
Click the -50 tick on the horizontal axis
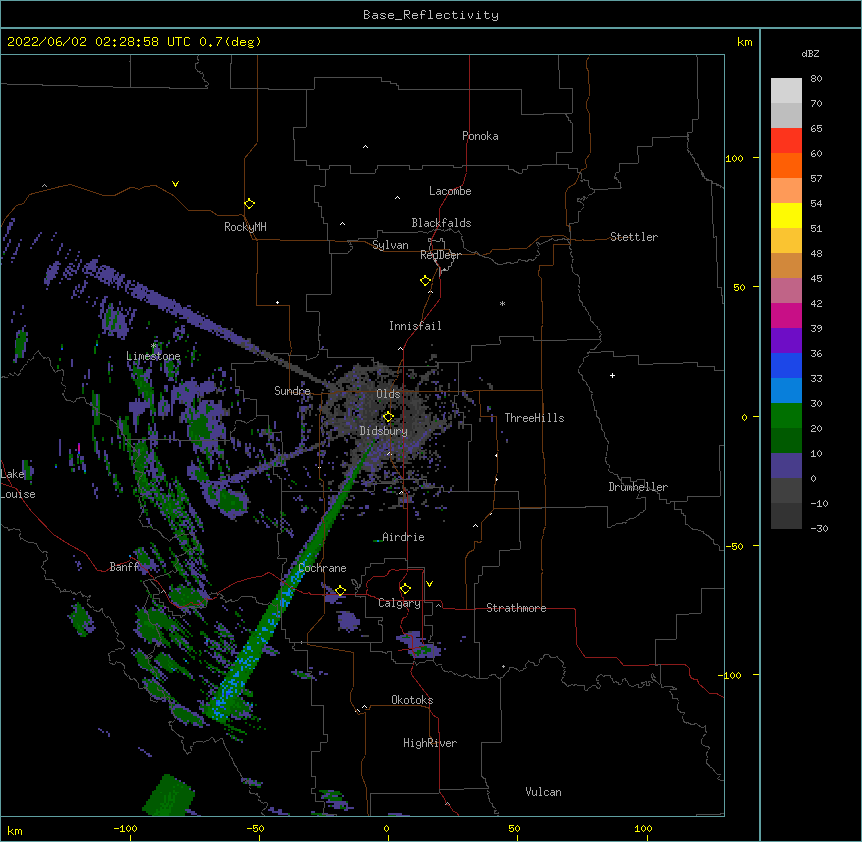click(x=255, y=829)
